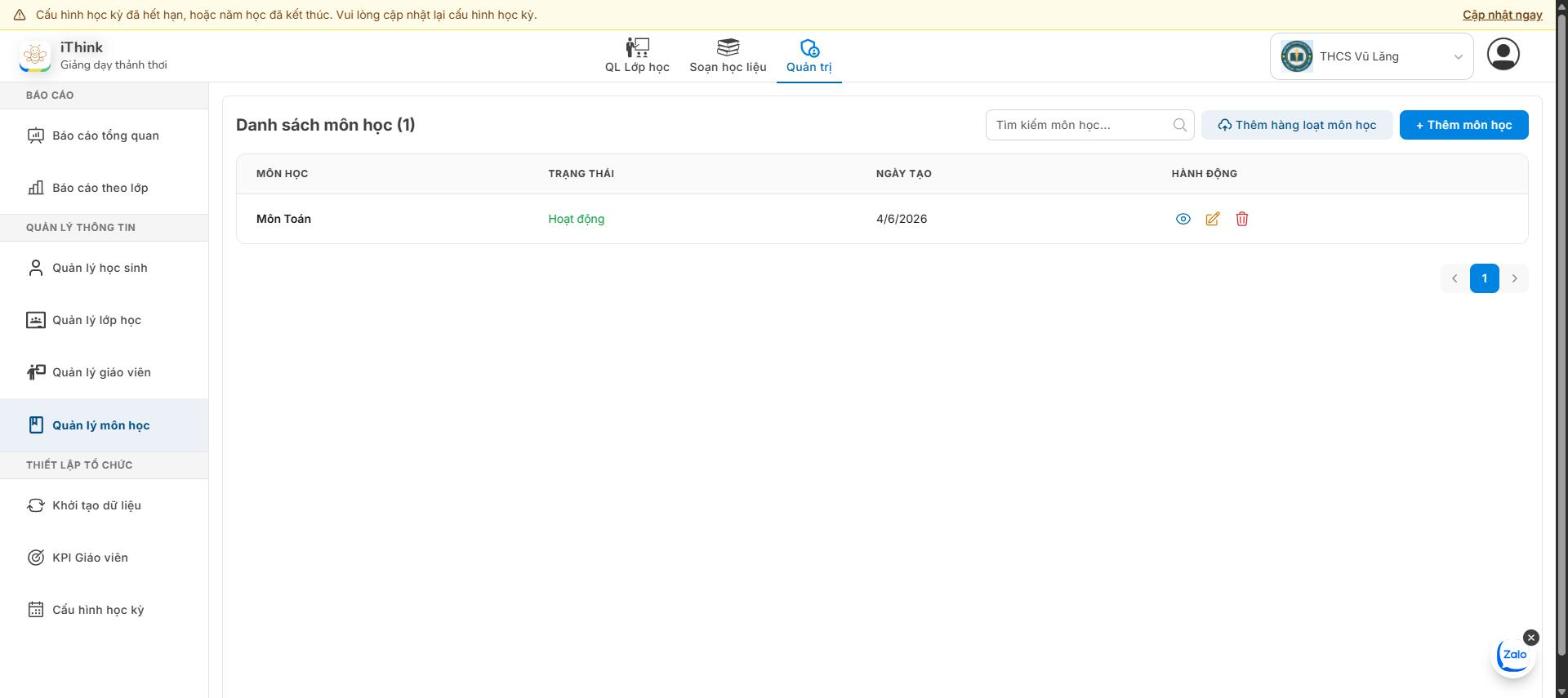Screen dimensions: 1568x698
Task: Select the Quản trị tab
Action: pos(809,56)
